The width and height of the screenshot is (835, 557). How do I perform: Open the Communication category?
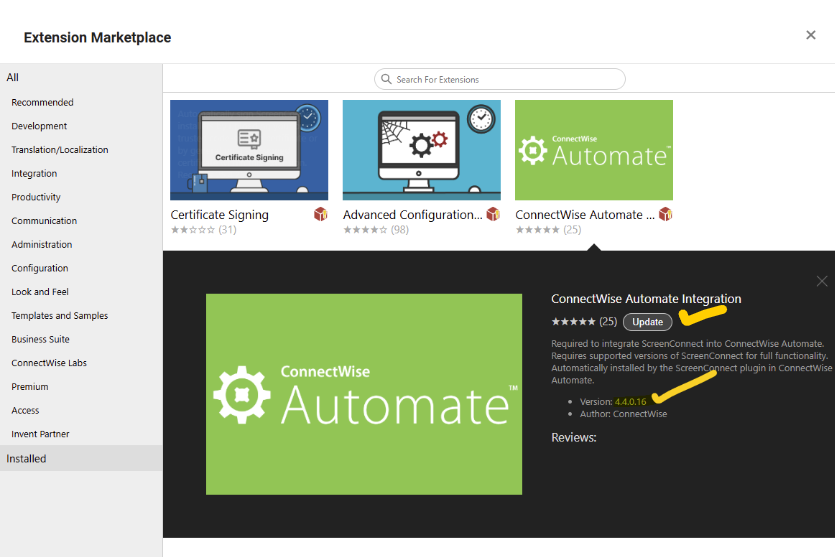coord(44,220)
